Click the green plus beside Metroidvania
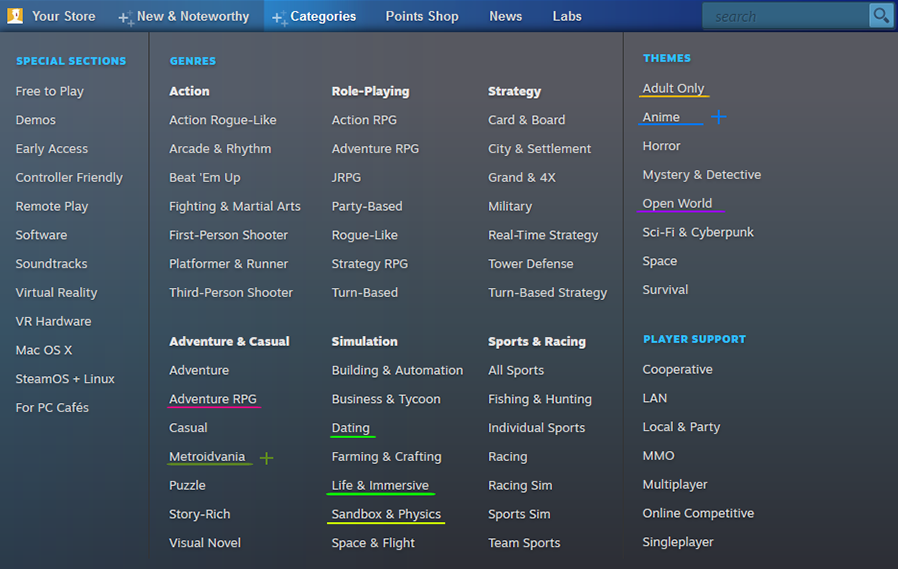 click(266, 458)
